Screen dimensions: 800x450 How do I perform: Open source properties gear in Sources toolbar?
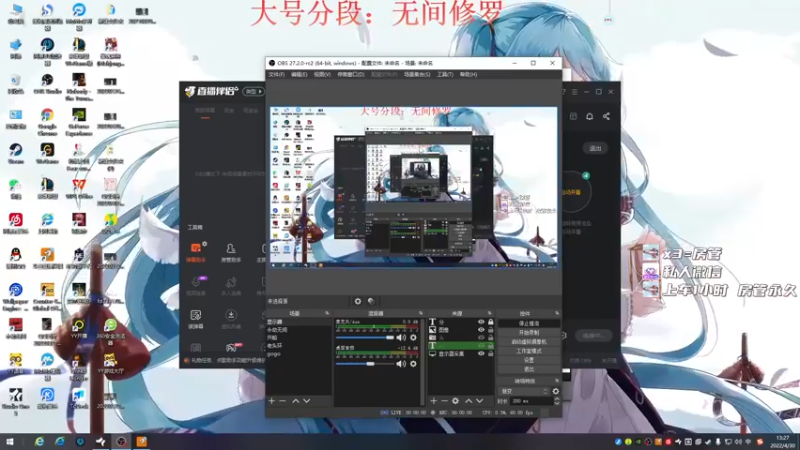pyautogui.click(x=455, y=401)
